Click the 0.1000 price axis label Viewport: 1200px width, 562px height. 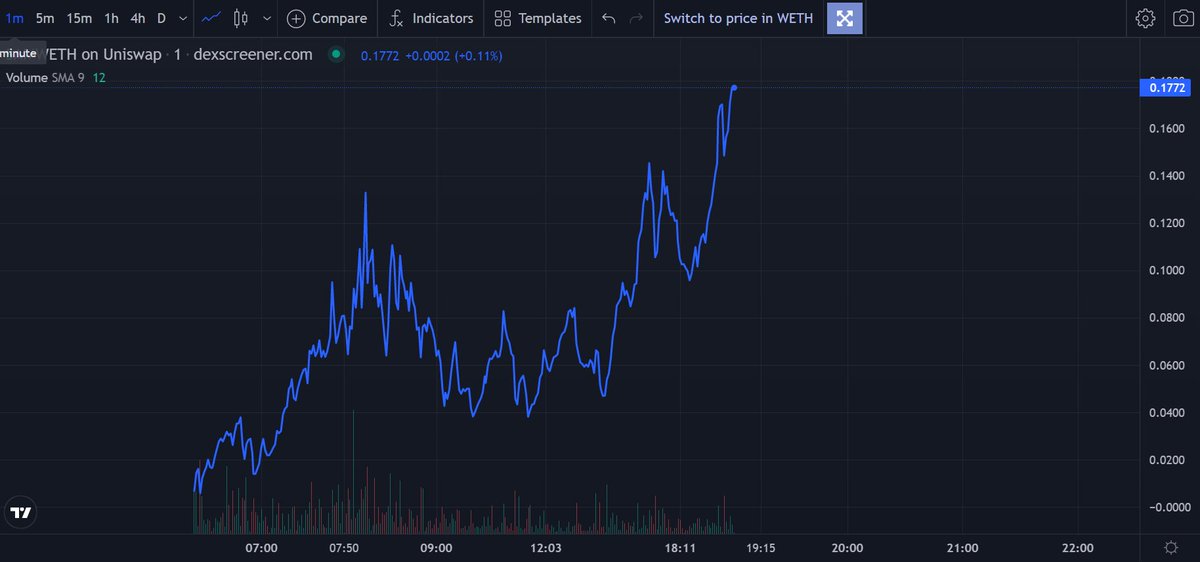(1168, 271)
